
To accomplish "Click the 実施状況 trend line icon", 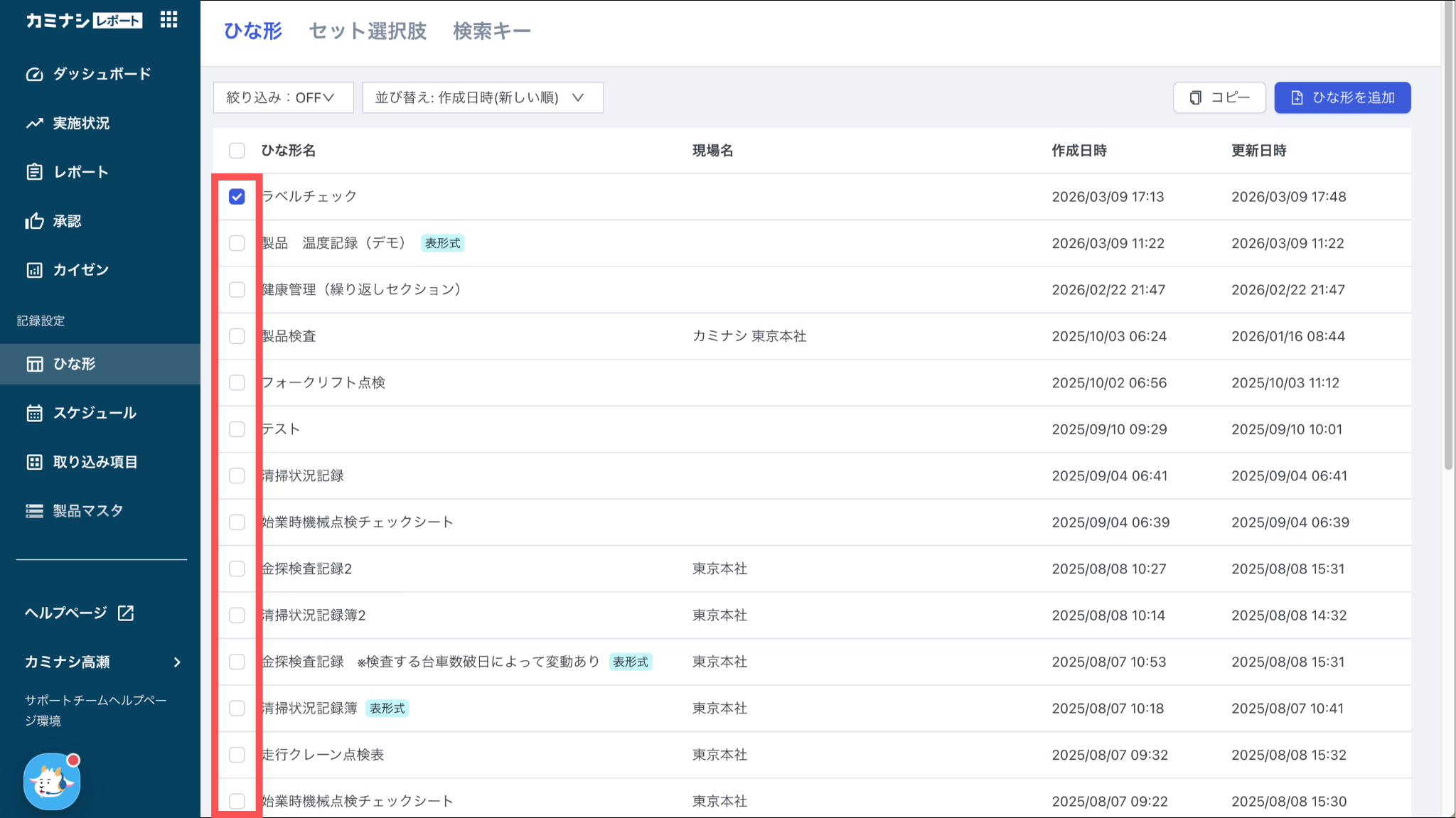I will click(34, 123).
